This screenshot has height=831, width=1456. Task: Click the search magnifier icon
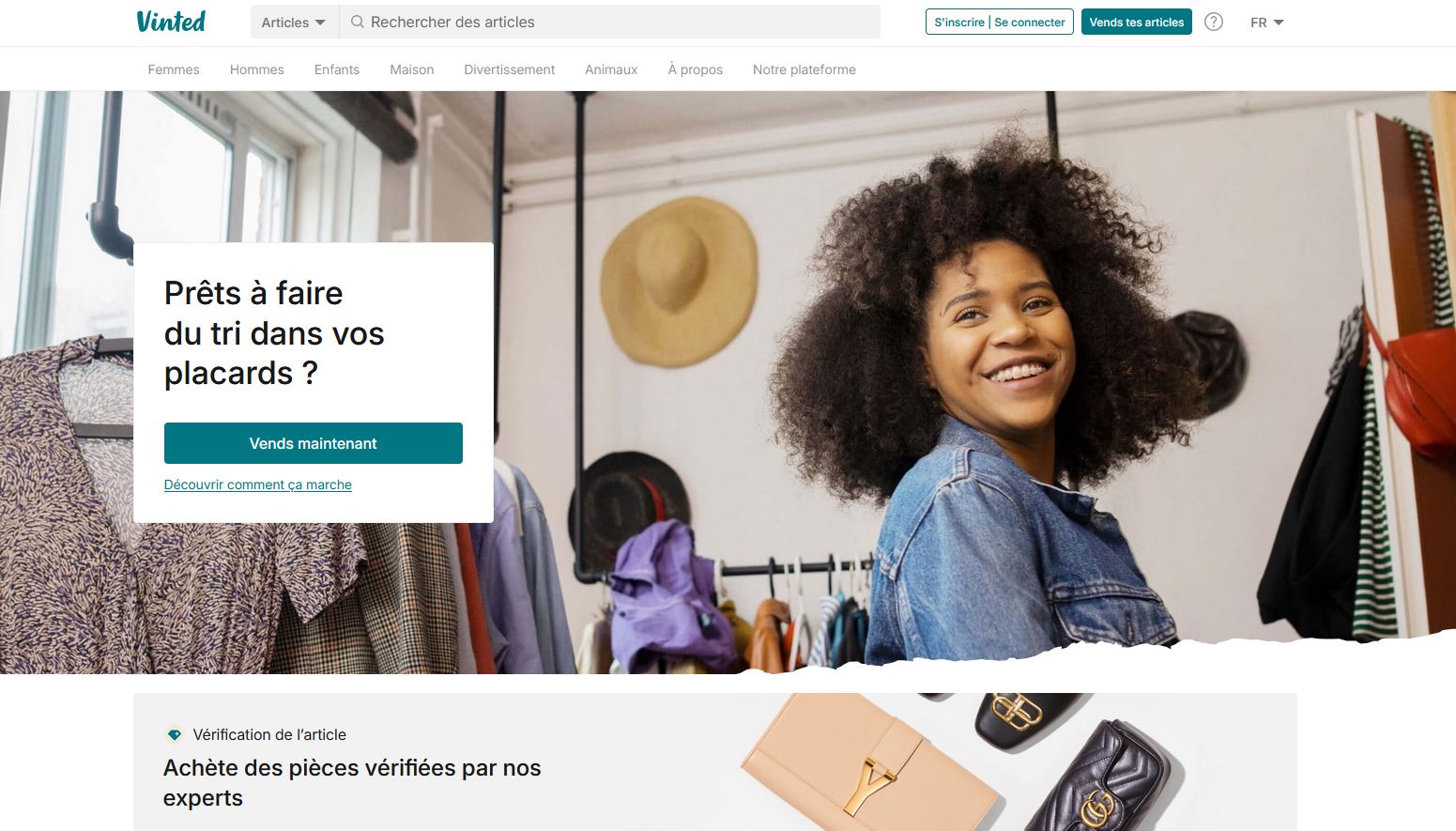point(357,22)
